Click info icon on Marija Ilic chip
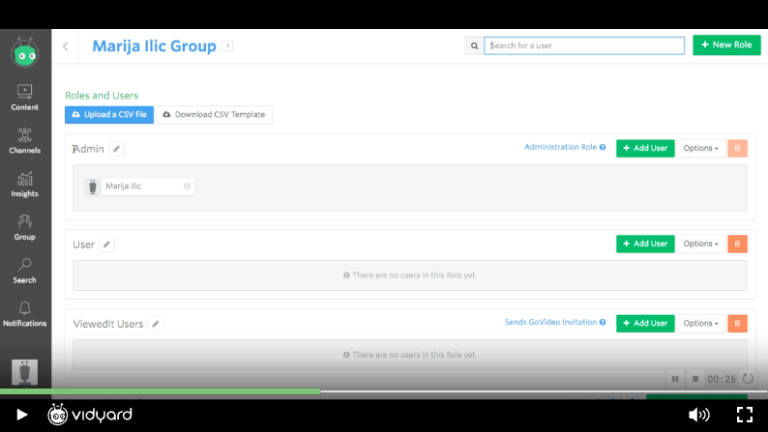Viewport: 768px width, 432px height. point(187,186)
